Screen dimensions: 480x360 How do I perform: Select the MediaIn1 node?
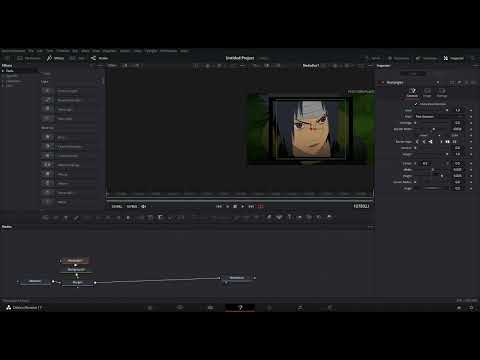click(35, 282)
